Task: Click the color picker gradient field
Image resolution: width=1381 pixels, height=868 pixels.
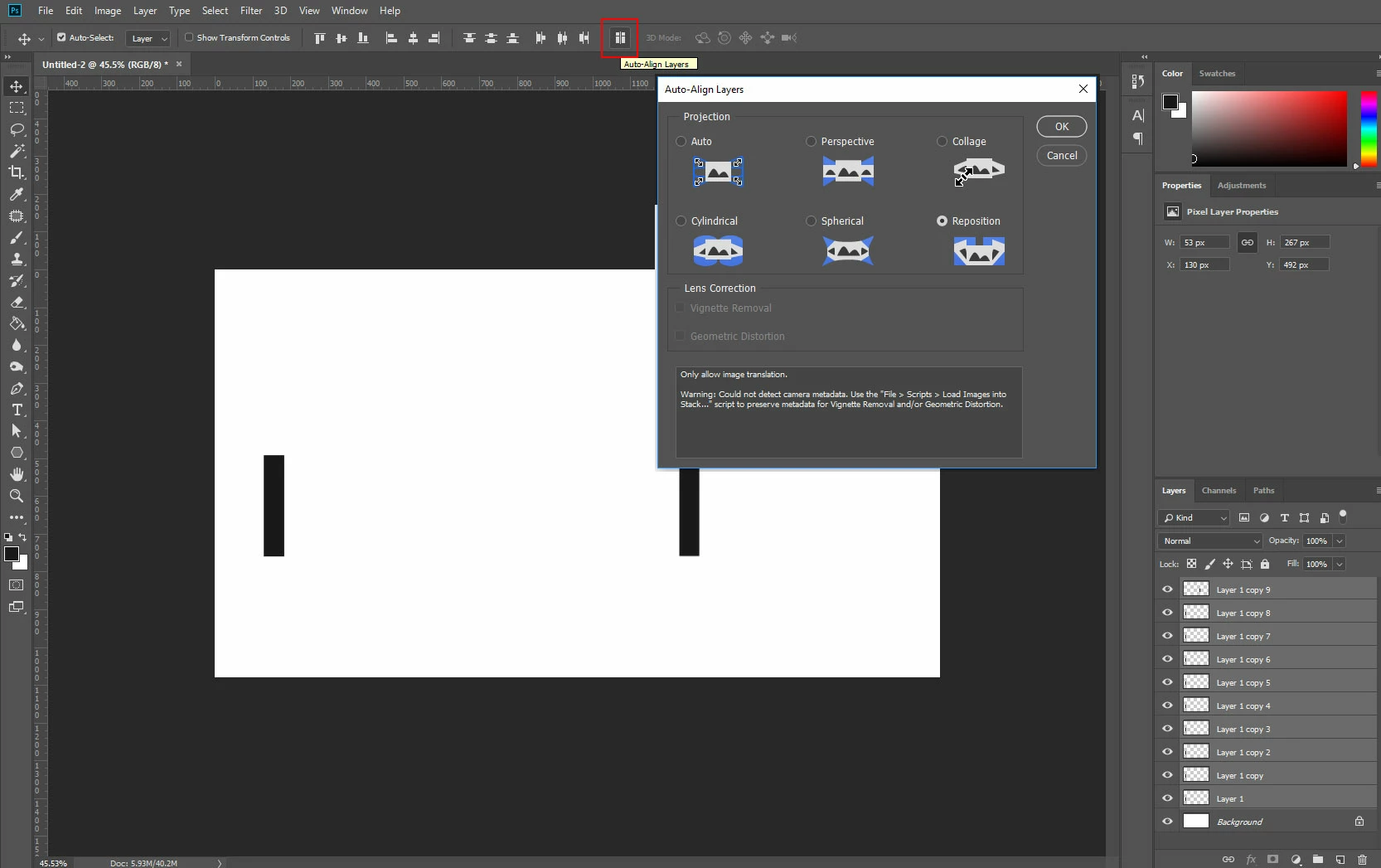Action: tap(1269, 129)
